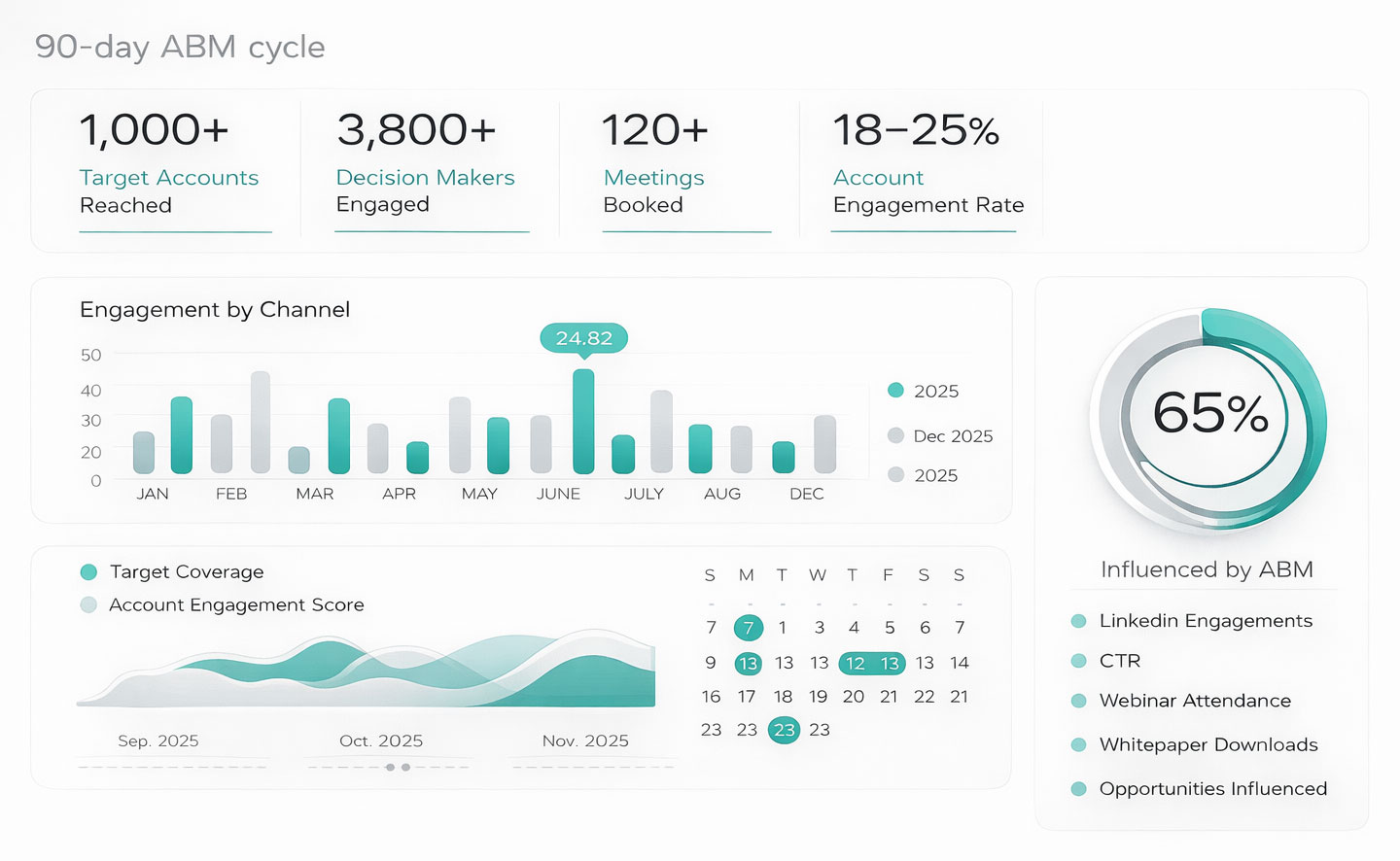Switch to the Nov. 2025 timeline label
This screenshot has height=861, width=1400.
585,740
